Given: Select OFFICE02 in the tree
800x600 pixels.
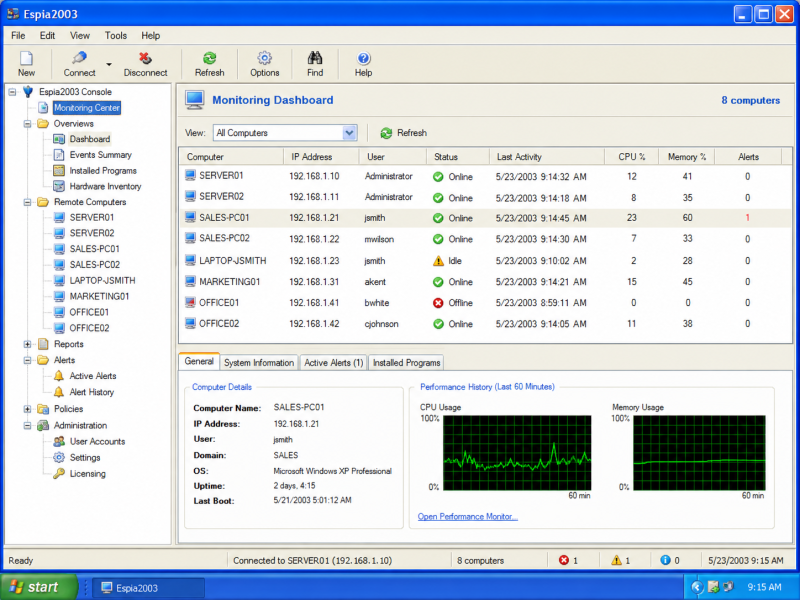Looking at the screenshot, I should (x=89, y=328).
